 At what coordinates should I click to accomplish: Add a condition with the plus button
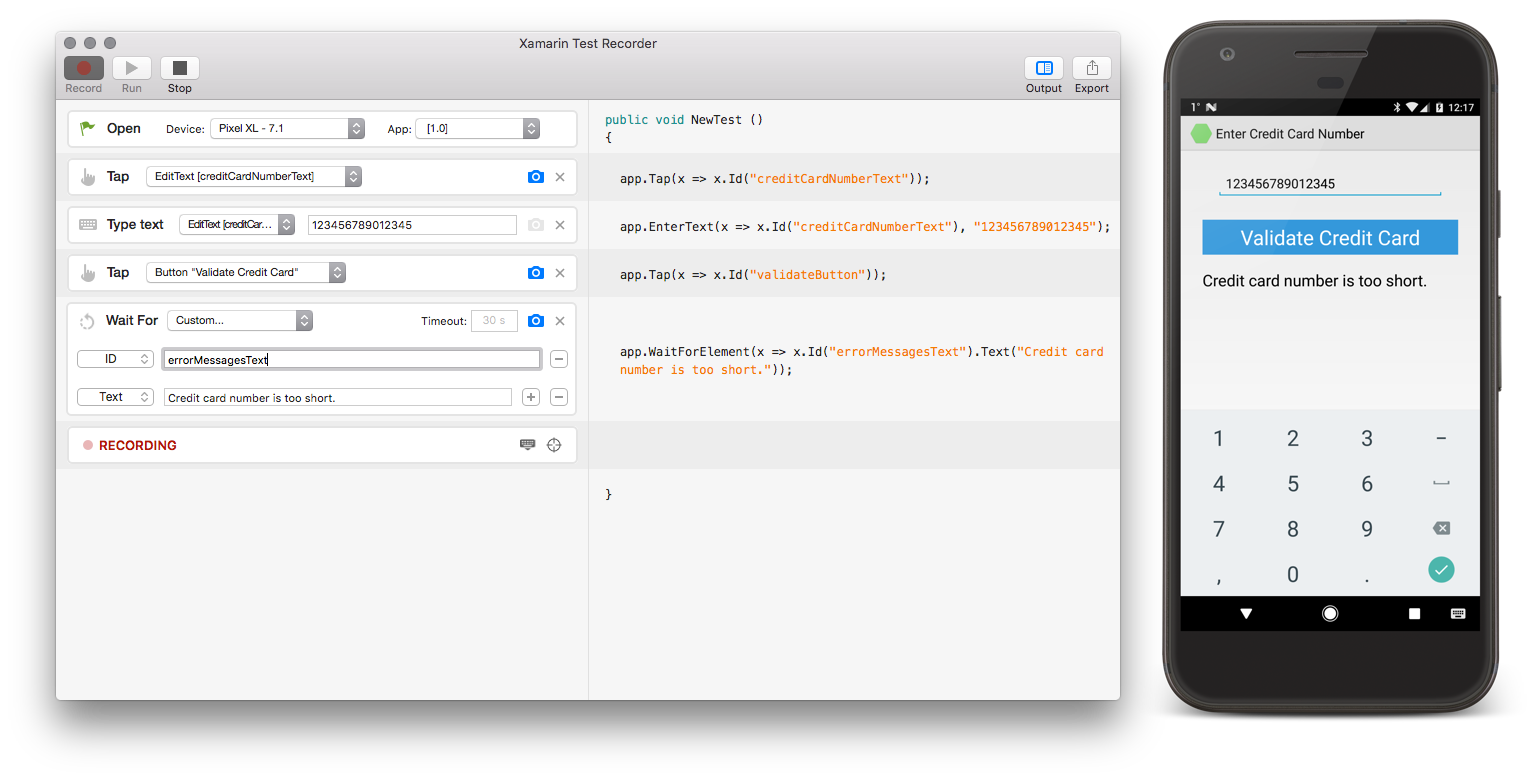(531, 397)
